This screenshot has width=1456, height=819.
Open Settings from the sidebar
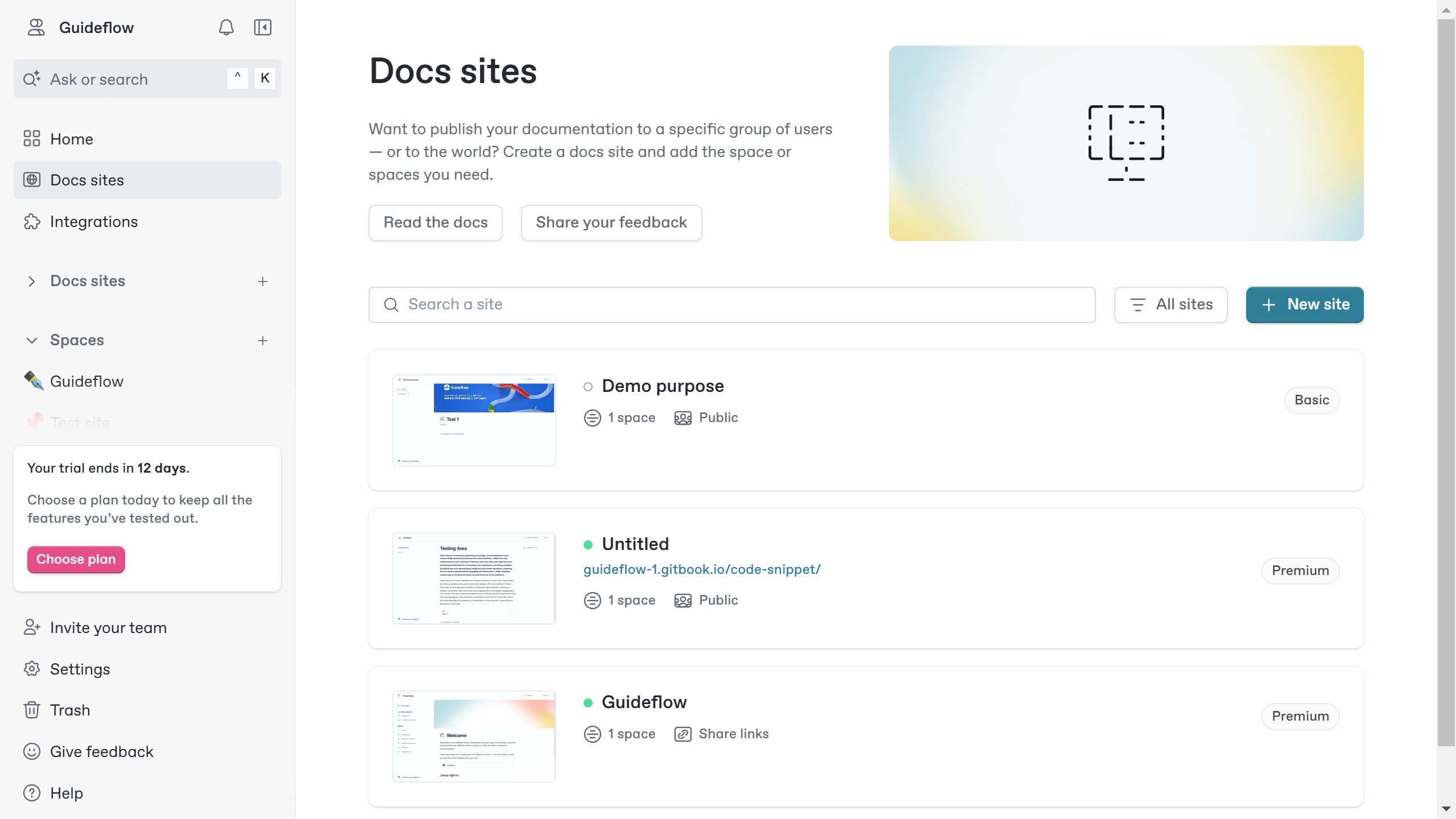click(x=147, y=669)
